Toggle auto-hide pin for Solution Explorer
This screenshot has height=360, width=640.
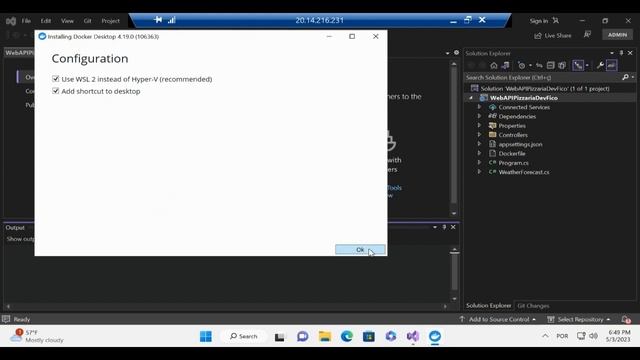(621, 53)
